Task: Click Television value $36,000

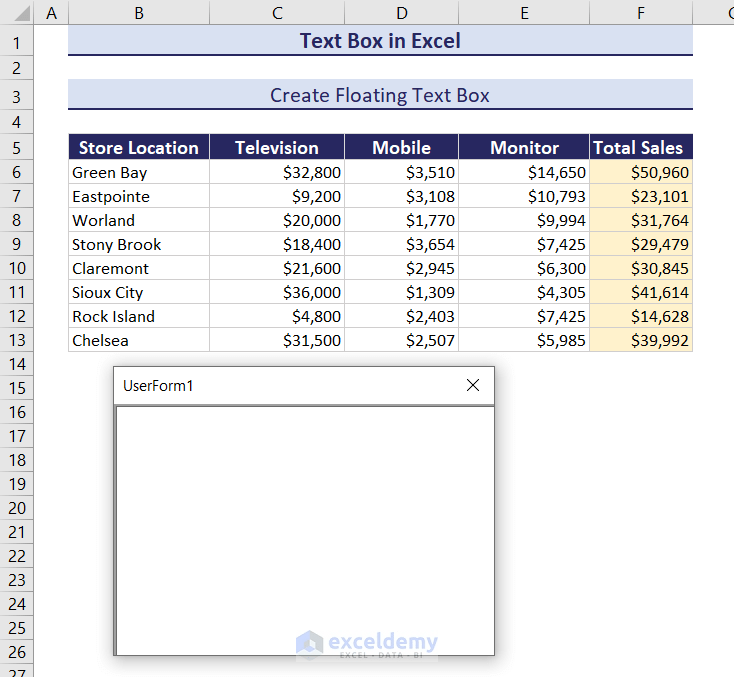Action: (x=277, y=292)
